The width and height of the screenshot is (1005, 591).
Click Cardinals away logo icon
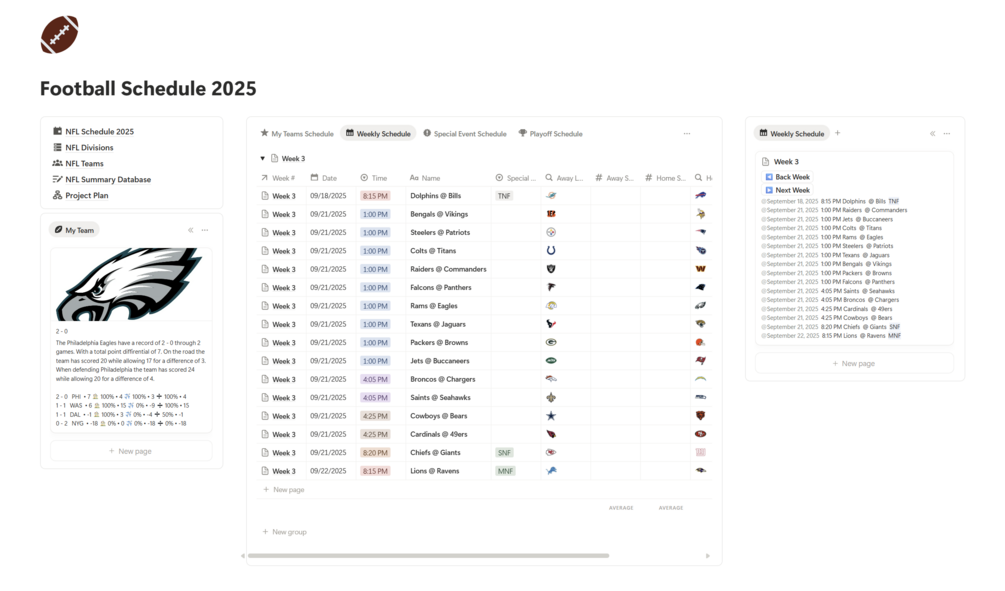(x=551, y=435)
